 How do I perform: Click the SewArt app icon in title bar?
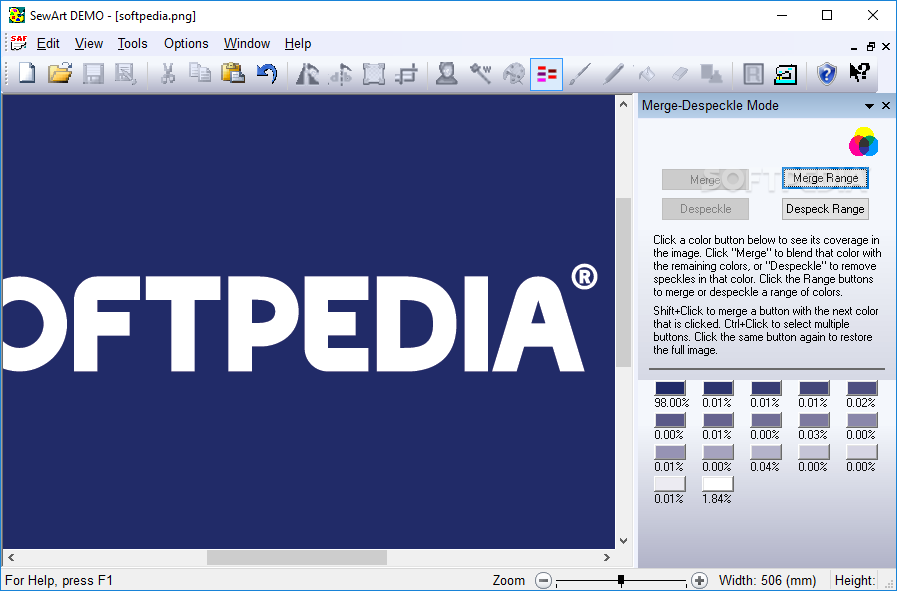point(17,15)
